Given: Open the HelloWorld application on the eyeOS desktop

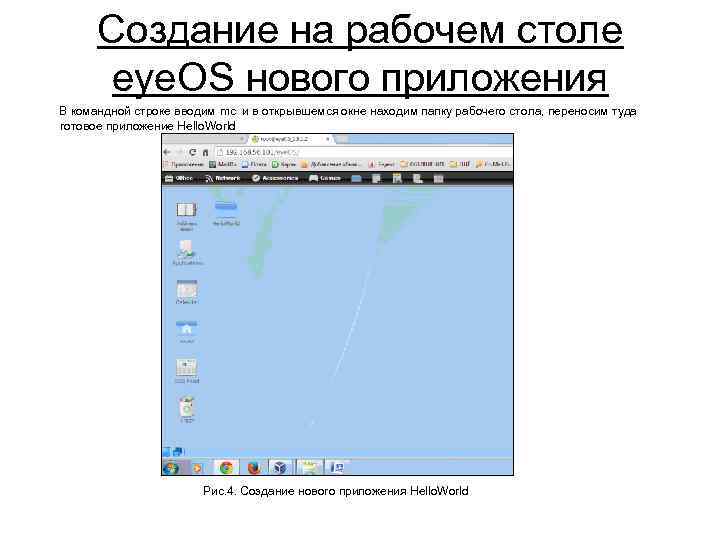Looking at the screenshot, I should click(x=226, y=213).
